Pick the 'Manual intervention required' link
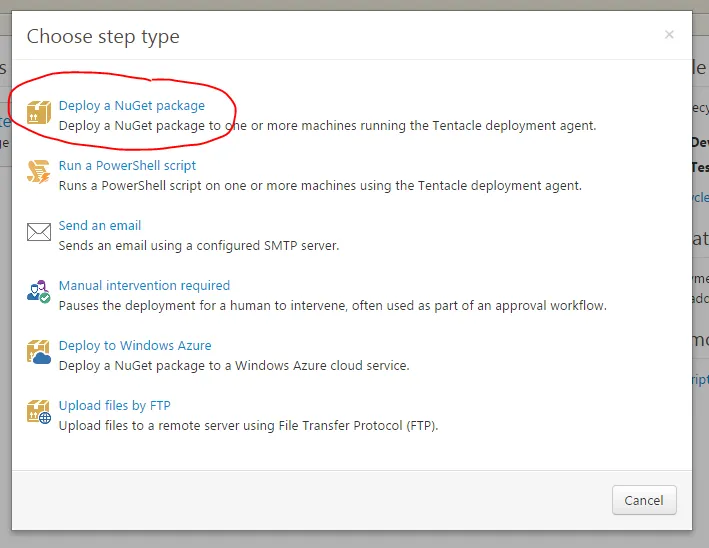The width and height of the screenshot is (709, 548). (x=144, y=285)
